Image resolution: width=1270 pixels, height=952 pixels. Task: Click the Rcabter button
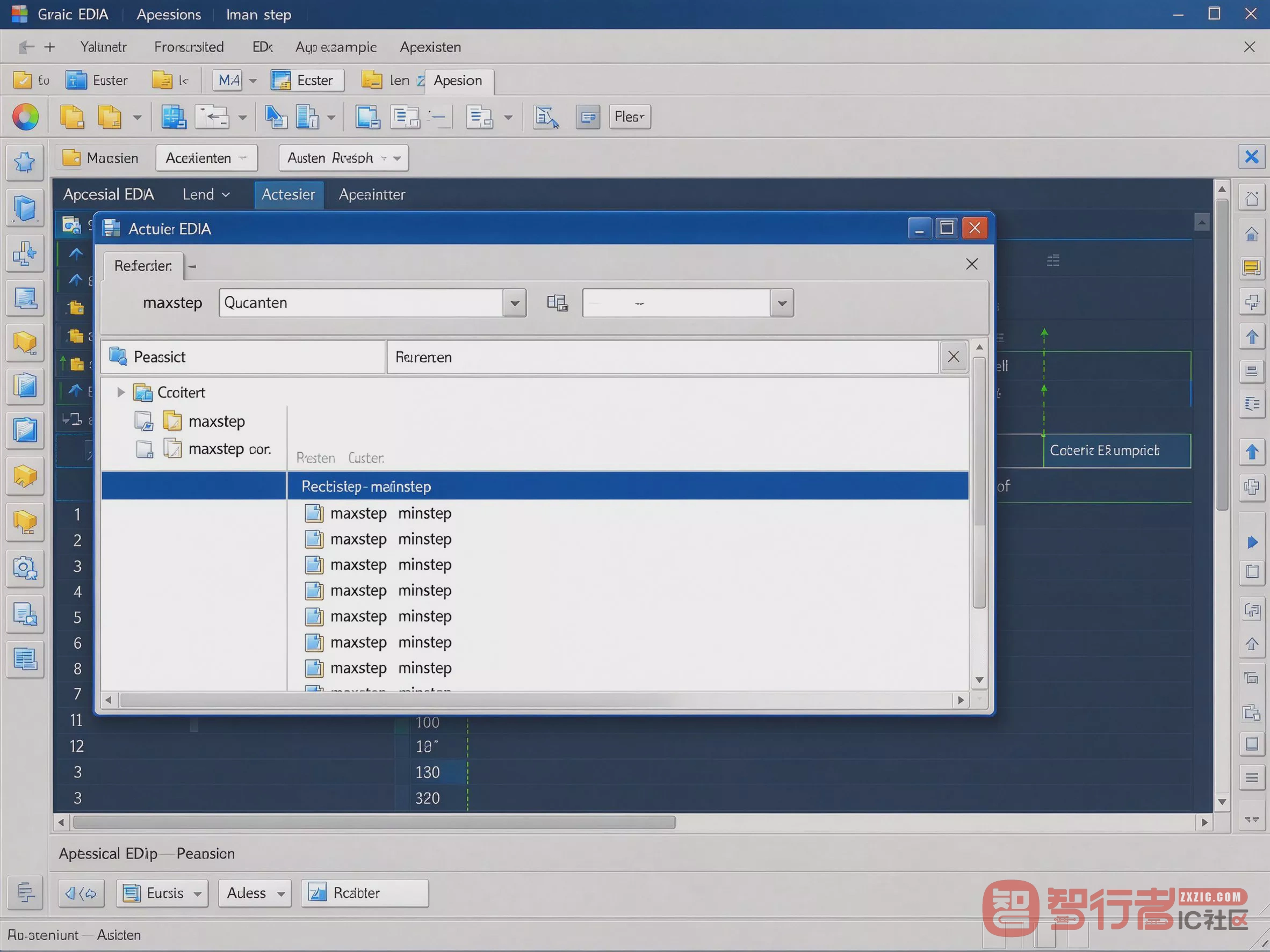point(365,893)
